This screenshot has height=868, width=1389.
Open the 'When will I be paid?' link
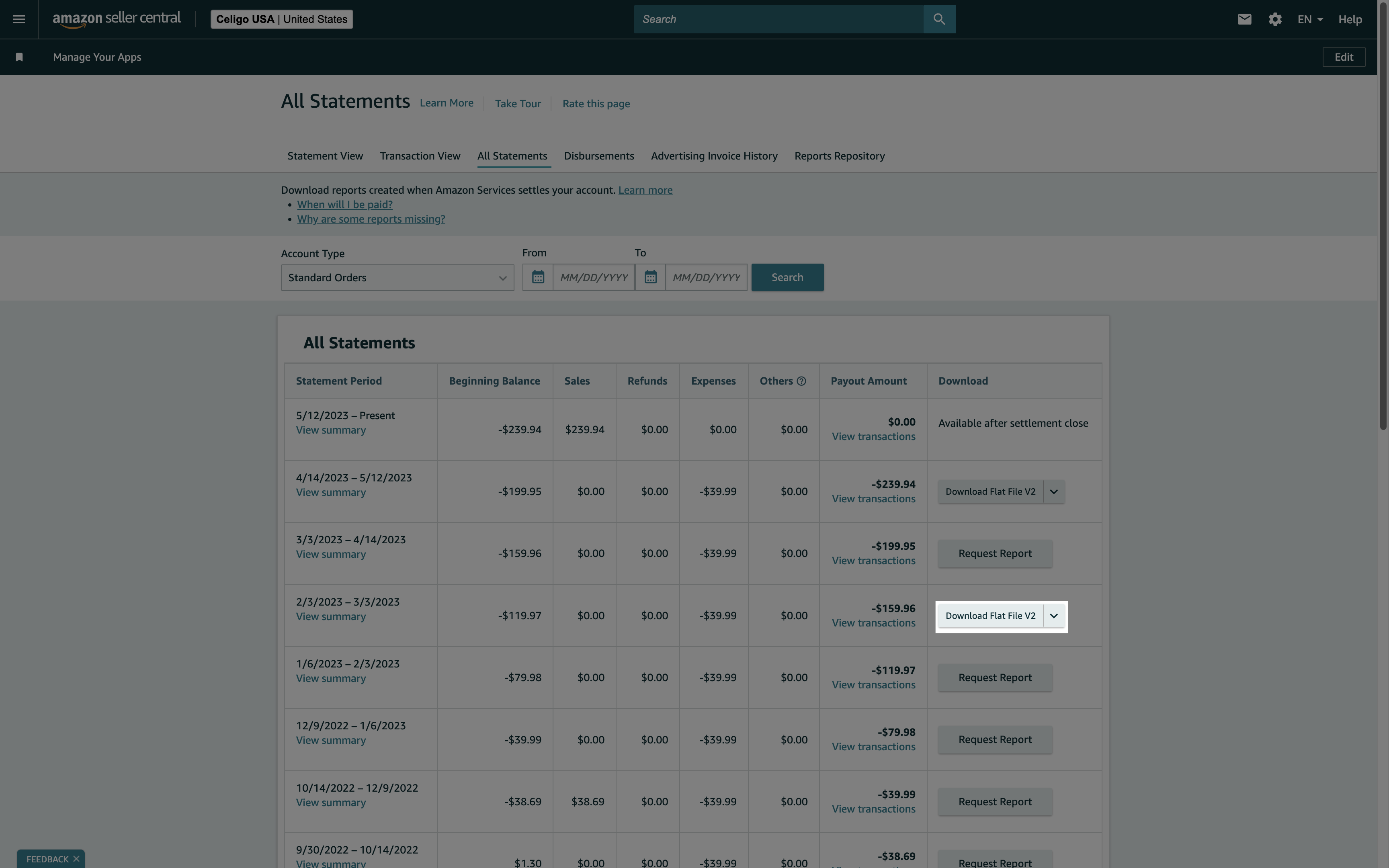tap(344, 205)
